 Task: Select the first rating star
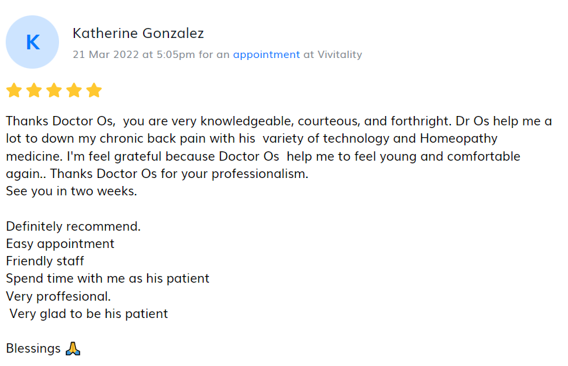click(x=14, y=90)
